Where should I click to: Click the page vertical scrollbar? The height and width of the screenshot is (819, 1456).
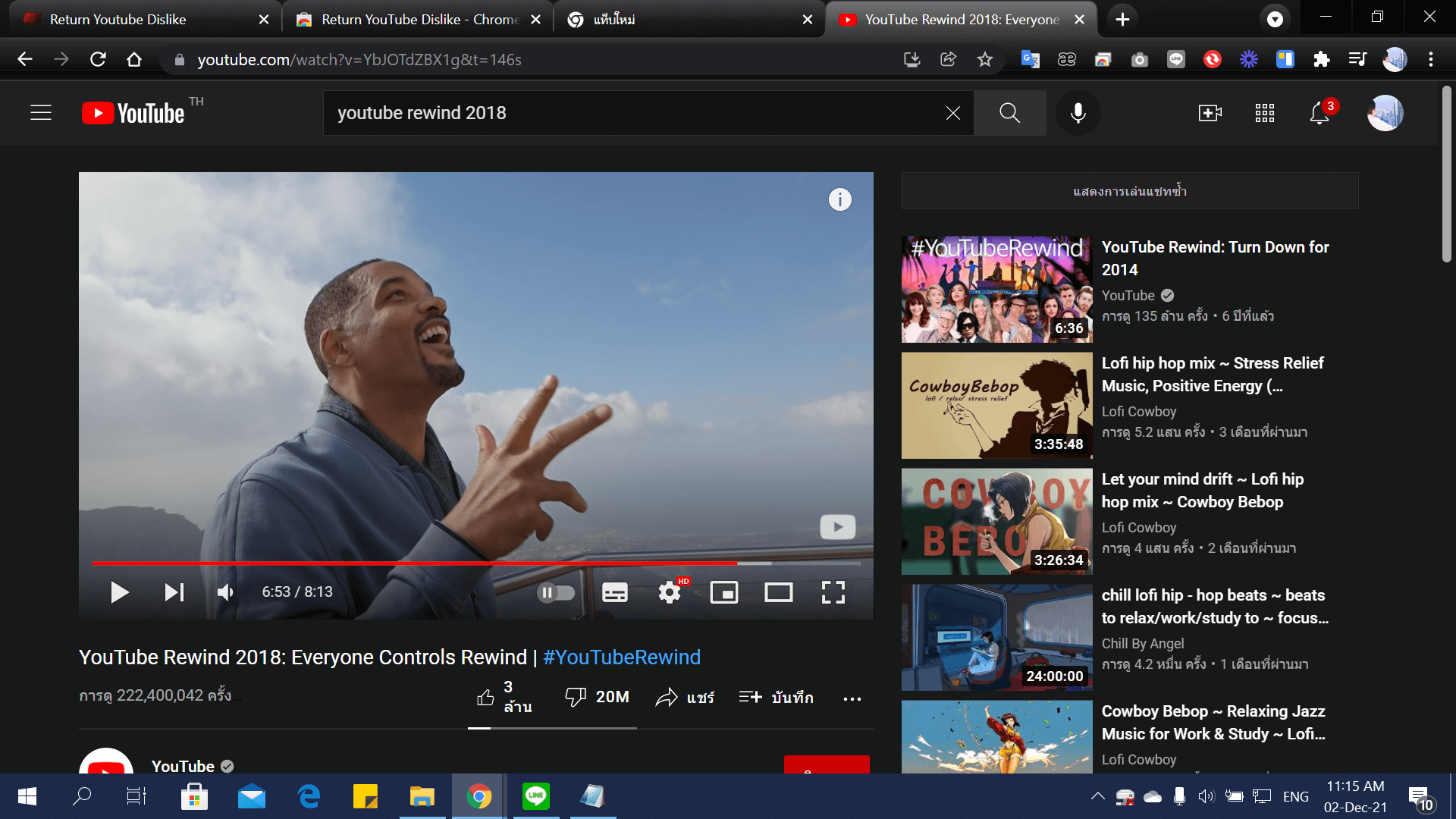pyautogui.click(x=1447, y=174)
